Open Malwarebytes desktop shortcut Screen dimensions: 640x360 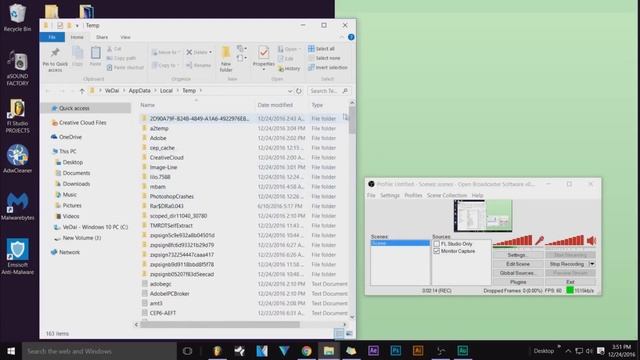pos(17,206)
